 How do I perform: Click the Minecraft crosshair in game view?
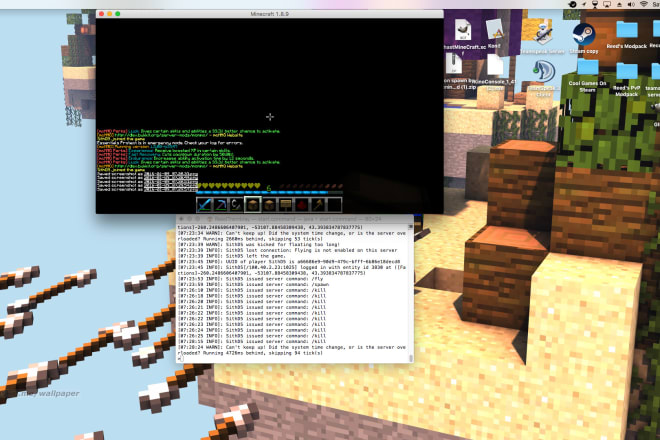click(x=270, y=117)
